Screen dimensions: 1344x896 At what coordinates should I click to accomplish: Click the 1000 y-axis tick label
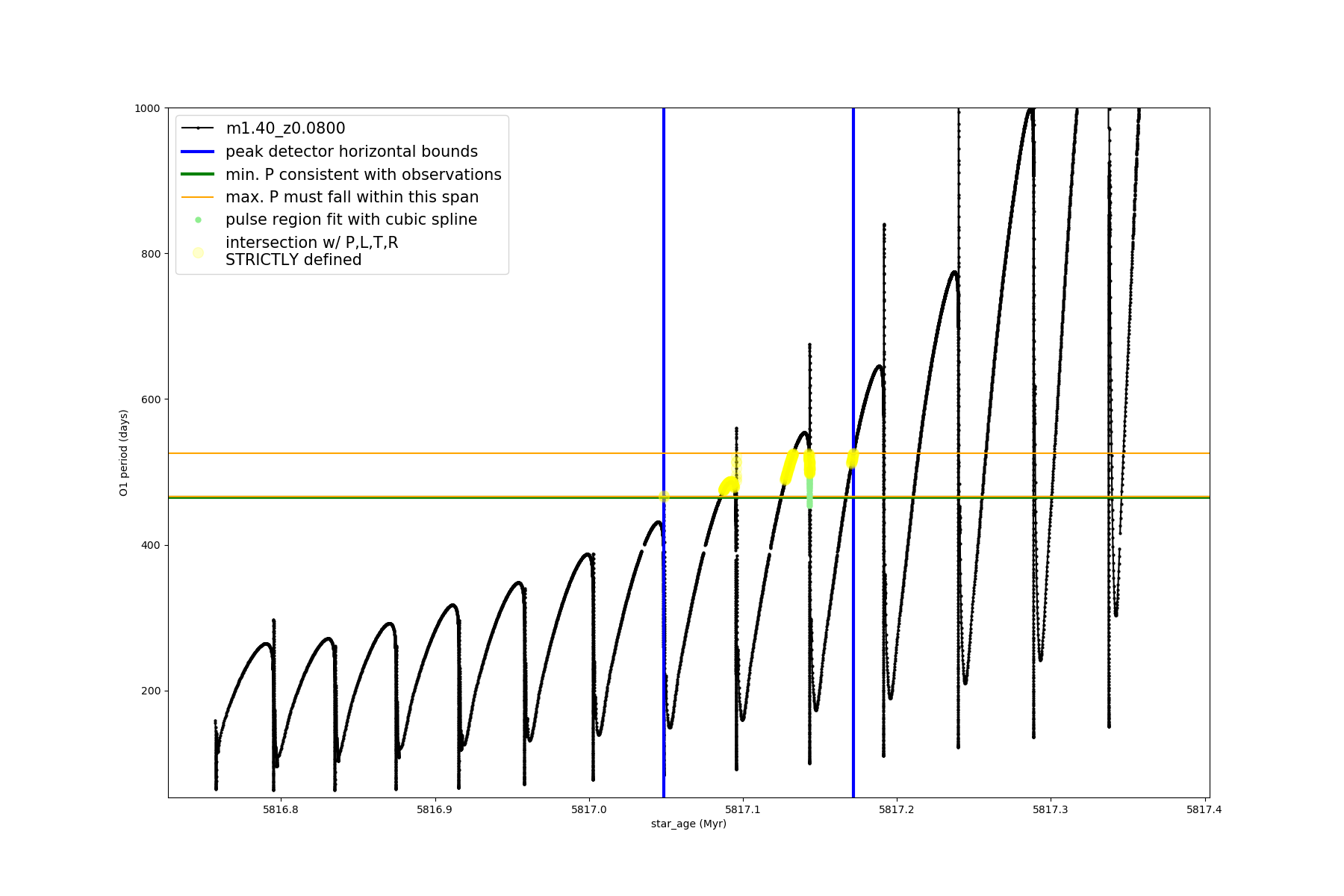click(x=146, y=108)
